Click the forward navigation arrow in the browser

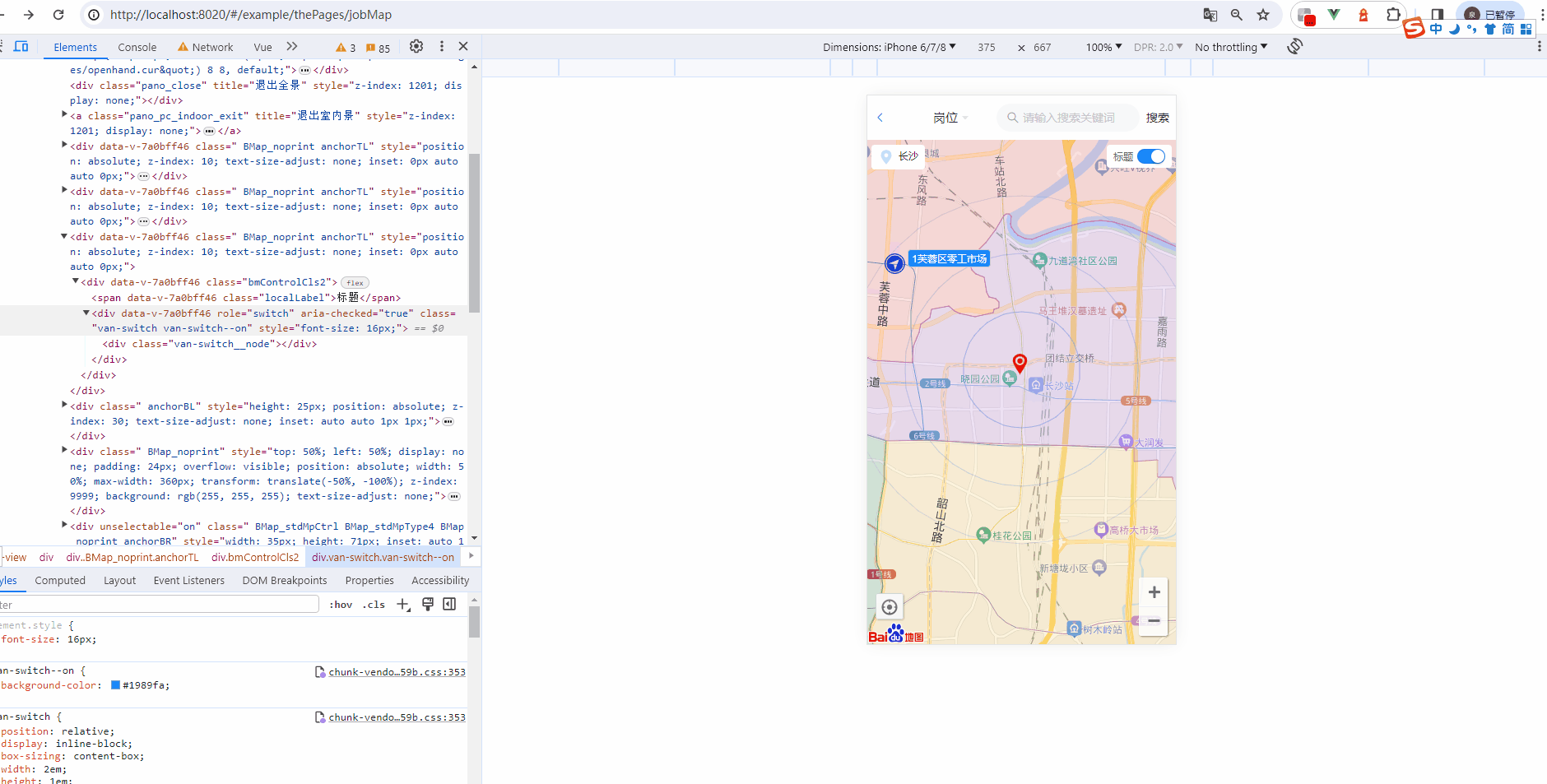29,15
